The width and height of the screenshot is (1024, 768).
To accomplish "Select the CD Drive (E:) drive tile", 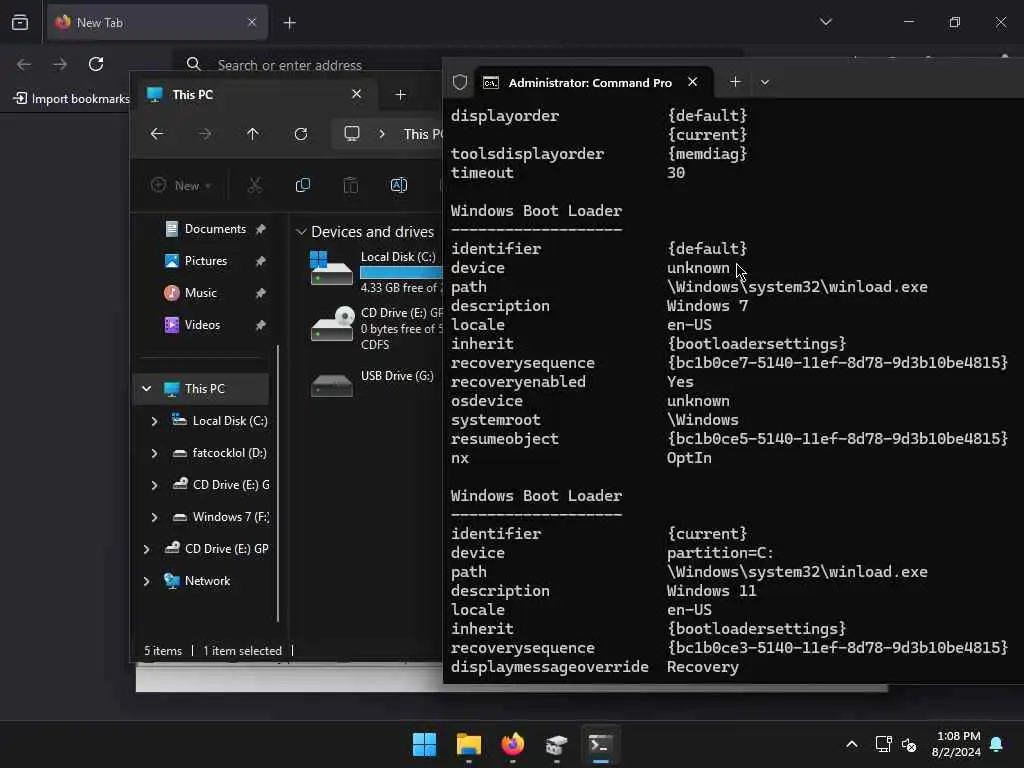I will coord(376,328).
